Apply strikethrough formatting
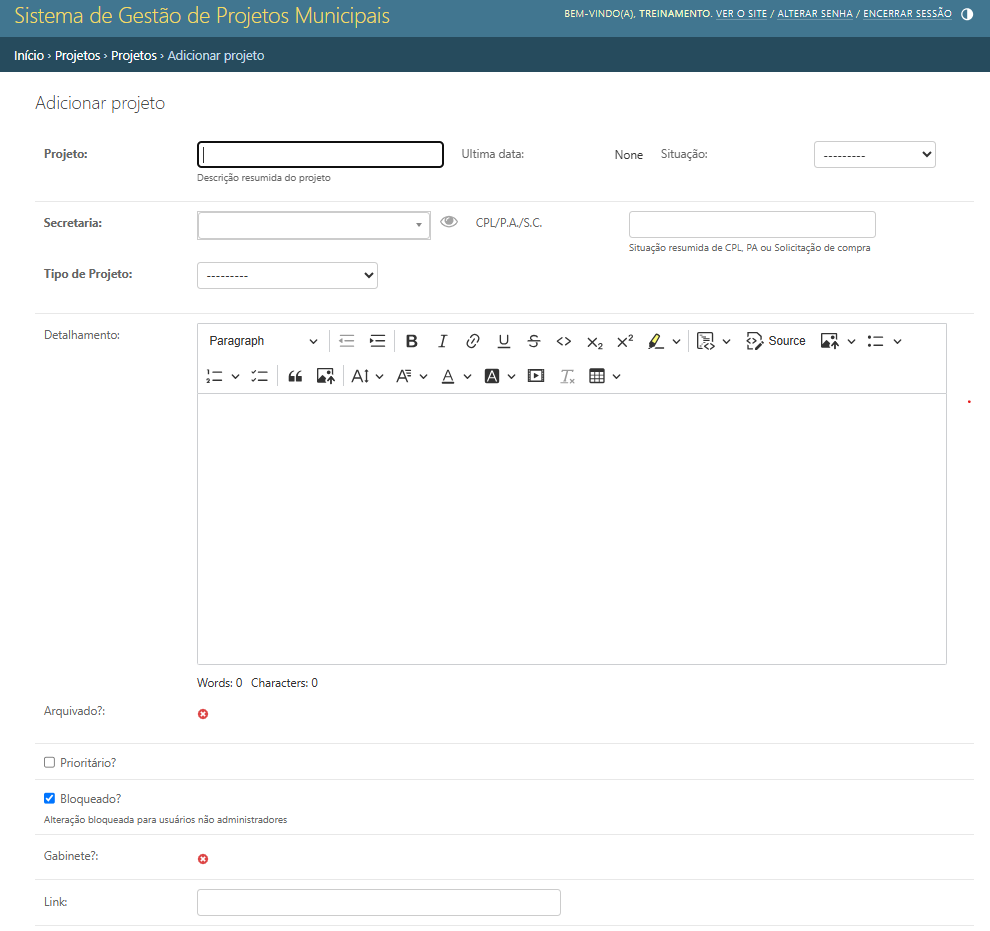The height and width of the screenshot is (931, 990). [x=534, y=341]
